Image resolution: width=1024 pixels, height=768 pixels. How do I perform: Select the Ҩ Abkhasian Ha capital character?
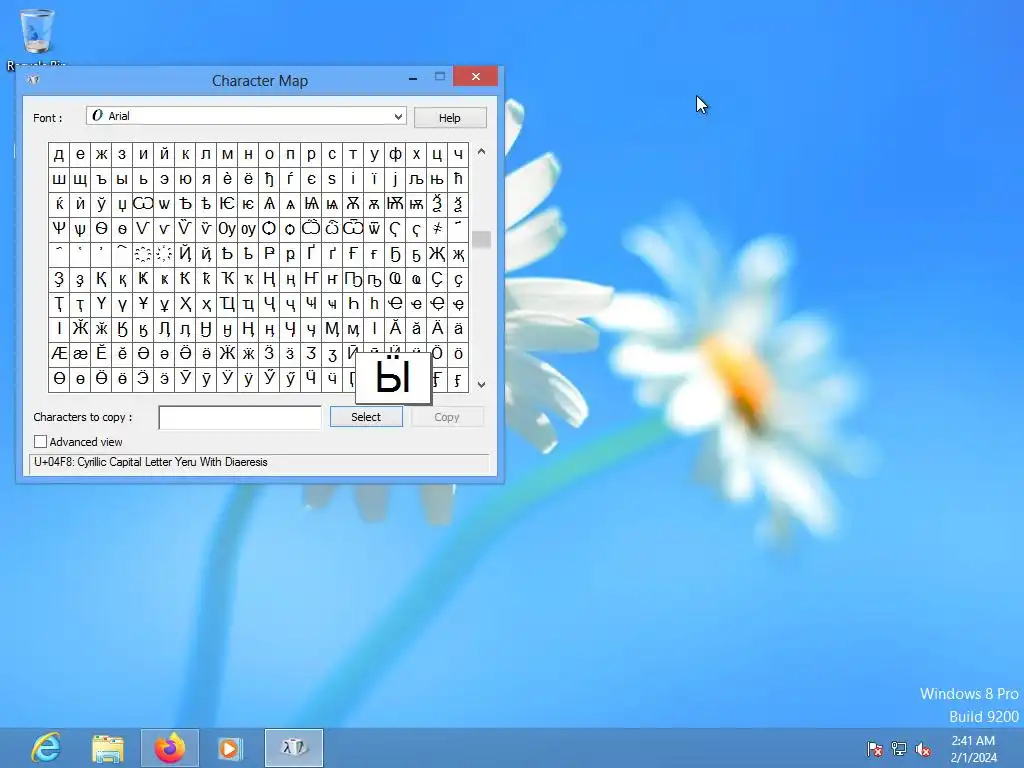[x=395, y=279]
